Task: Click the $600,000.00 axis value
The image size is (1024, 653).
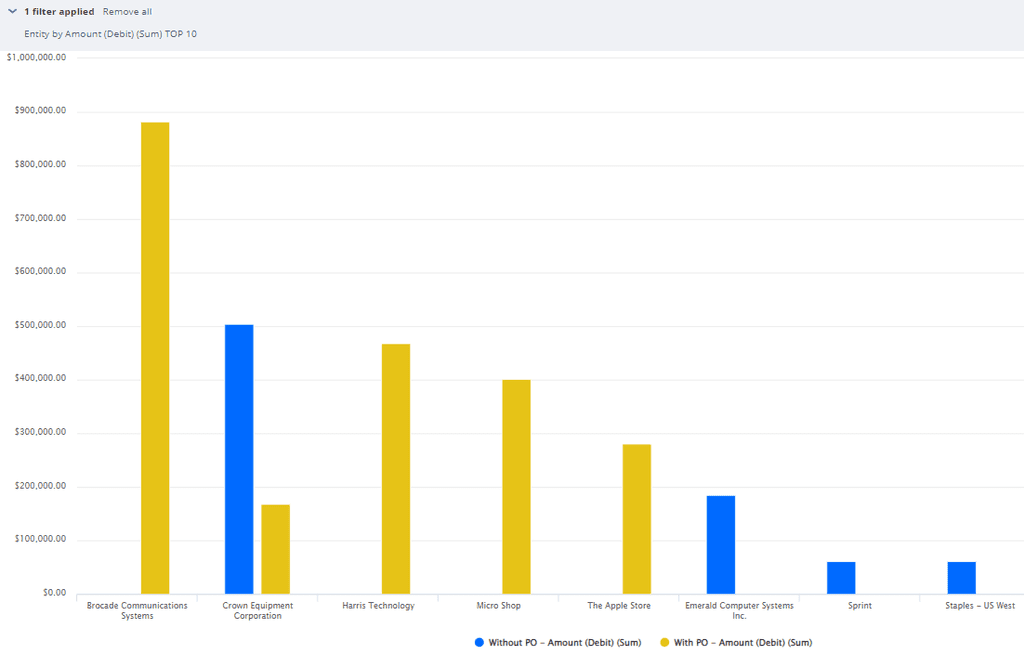Action: [40, 271]
